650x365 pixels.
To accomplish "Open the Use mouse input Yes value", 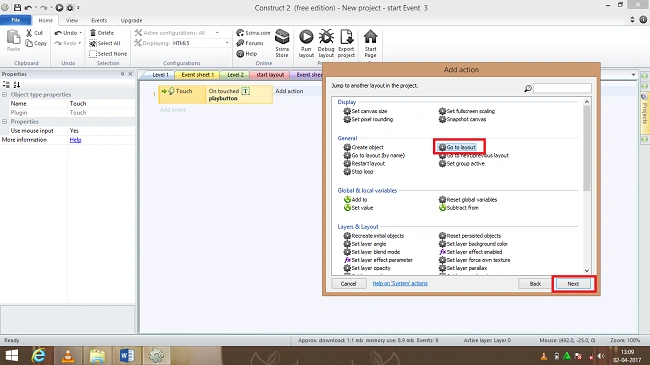I will pyautogui.click(x=102, y=131).
